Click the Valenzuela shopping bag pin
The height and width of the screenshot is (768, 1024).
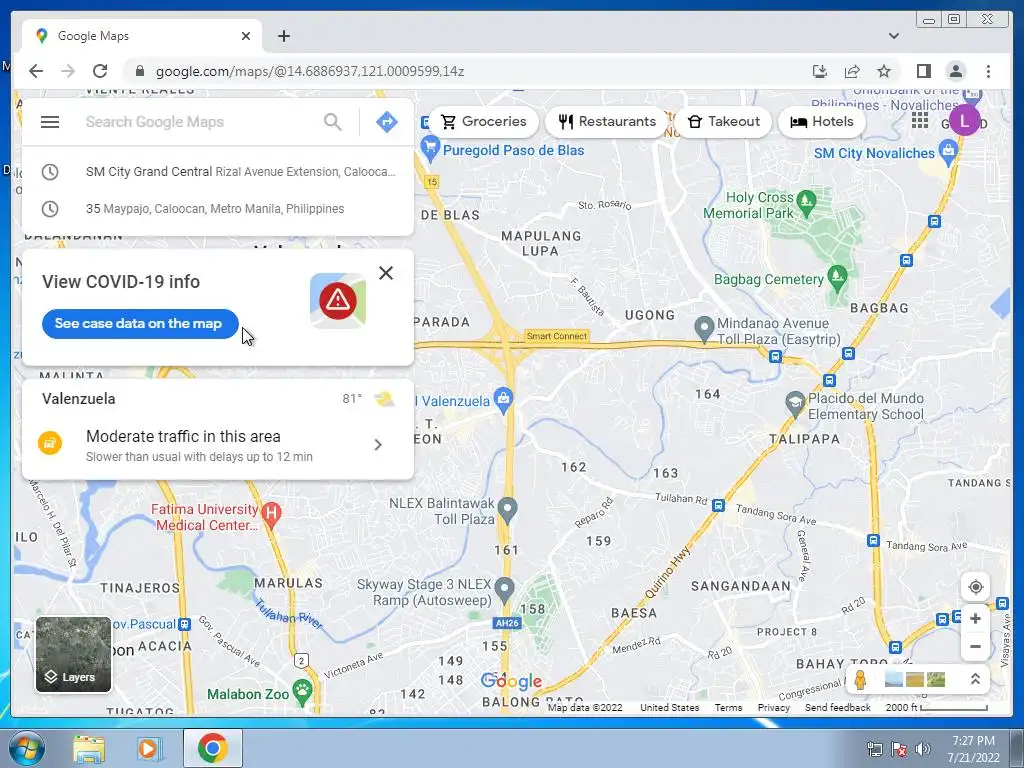(x=503, y=400)
